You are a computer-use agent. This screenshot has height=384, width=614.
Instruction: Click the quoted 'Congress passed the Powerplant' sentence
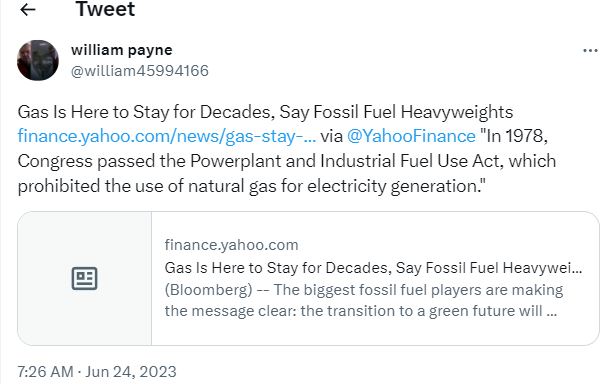click(287, 161)
